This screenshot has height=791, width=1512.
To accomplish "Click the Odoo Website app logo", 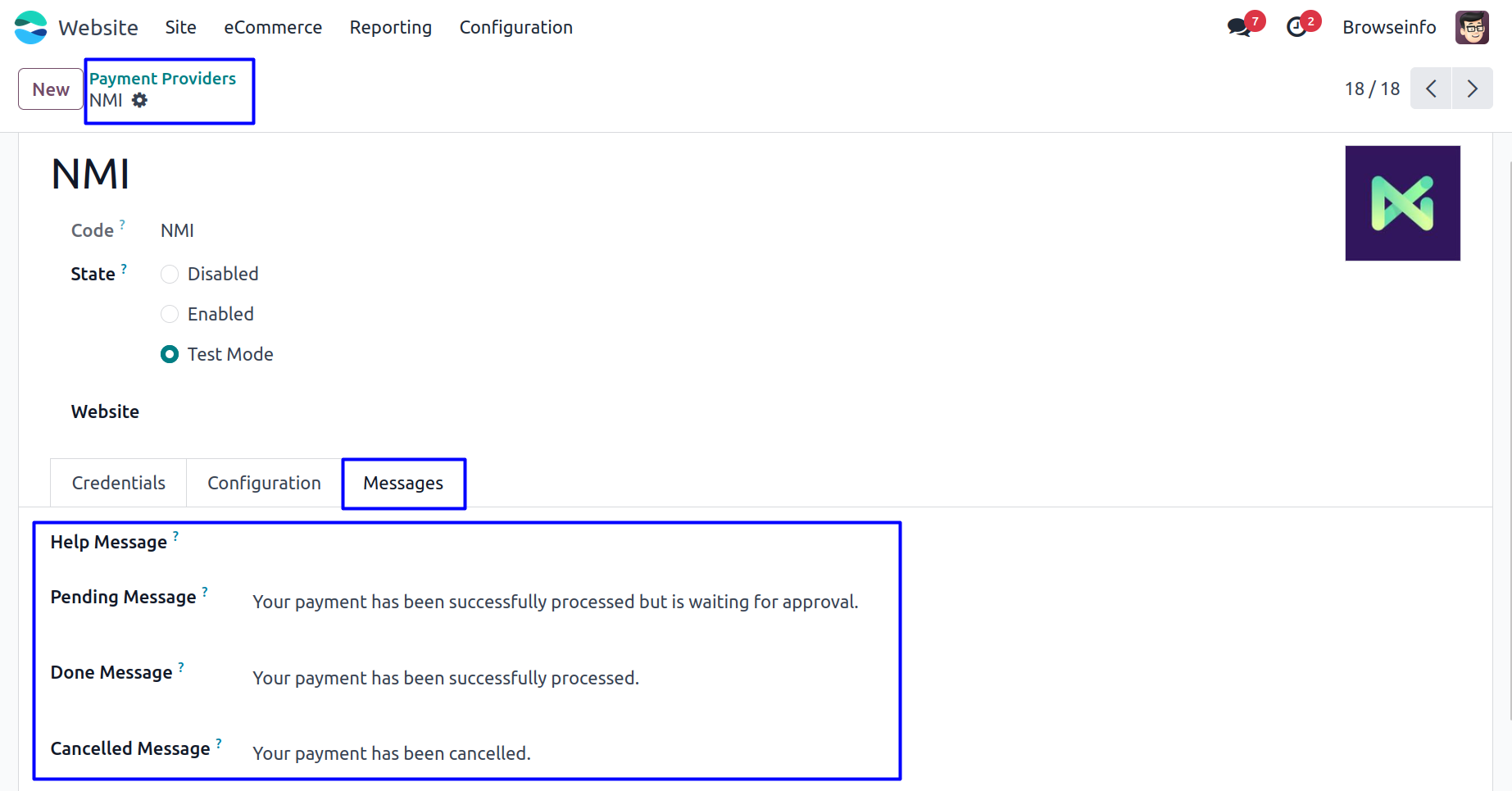I will click(31, 27).
